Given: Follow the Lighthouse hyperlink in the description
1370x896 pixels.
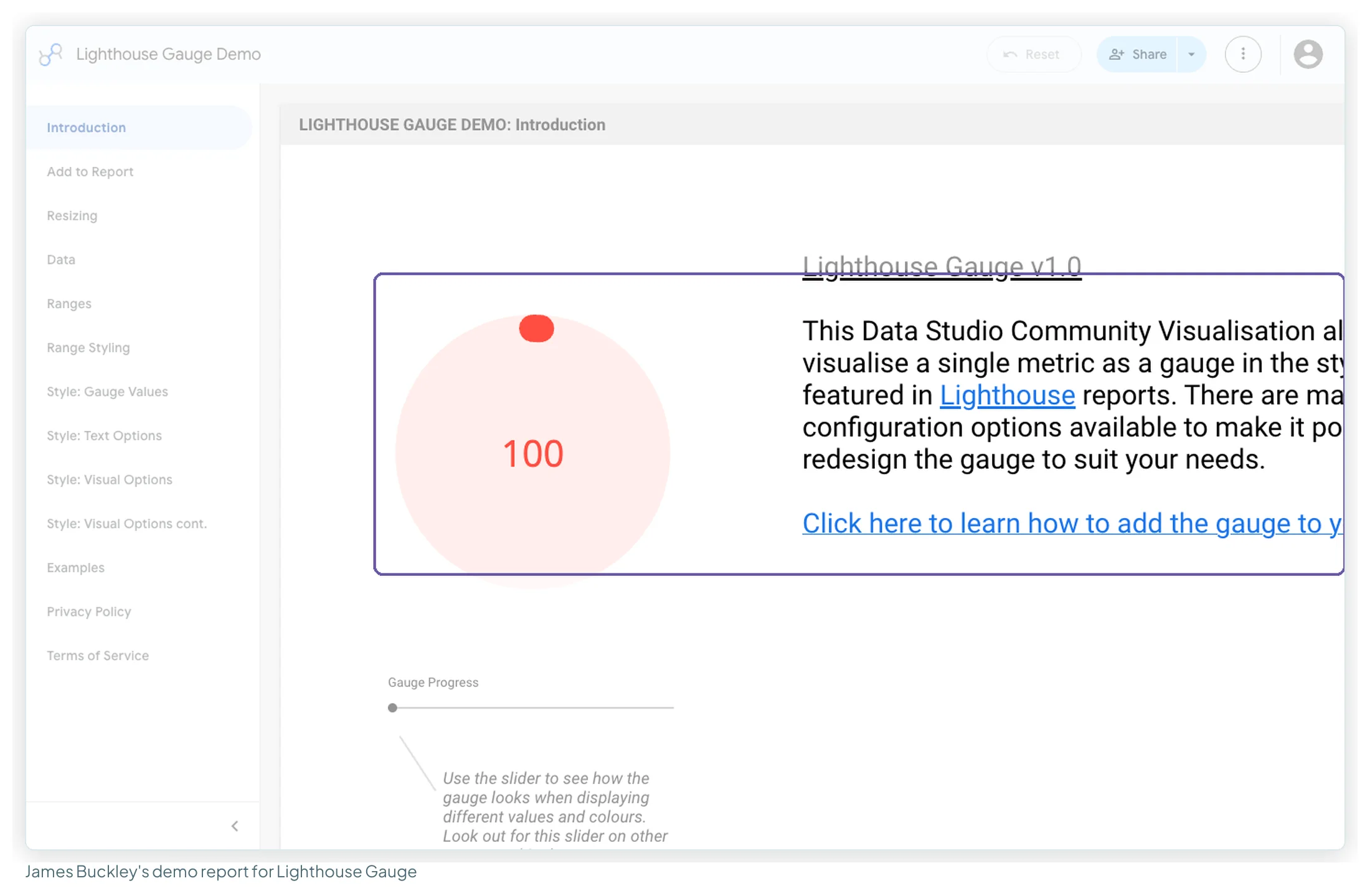Looking at the screenshot, I should (1007, 395).
